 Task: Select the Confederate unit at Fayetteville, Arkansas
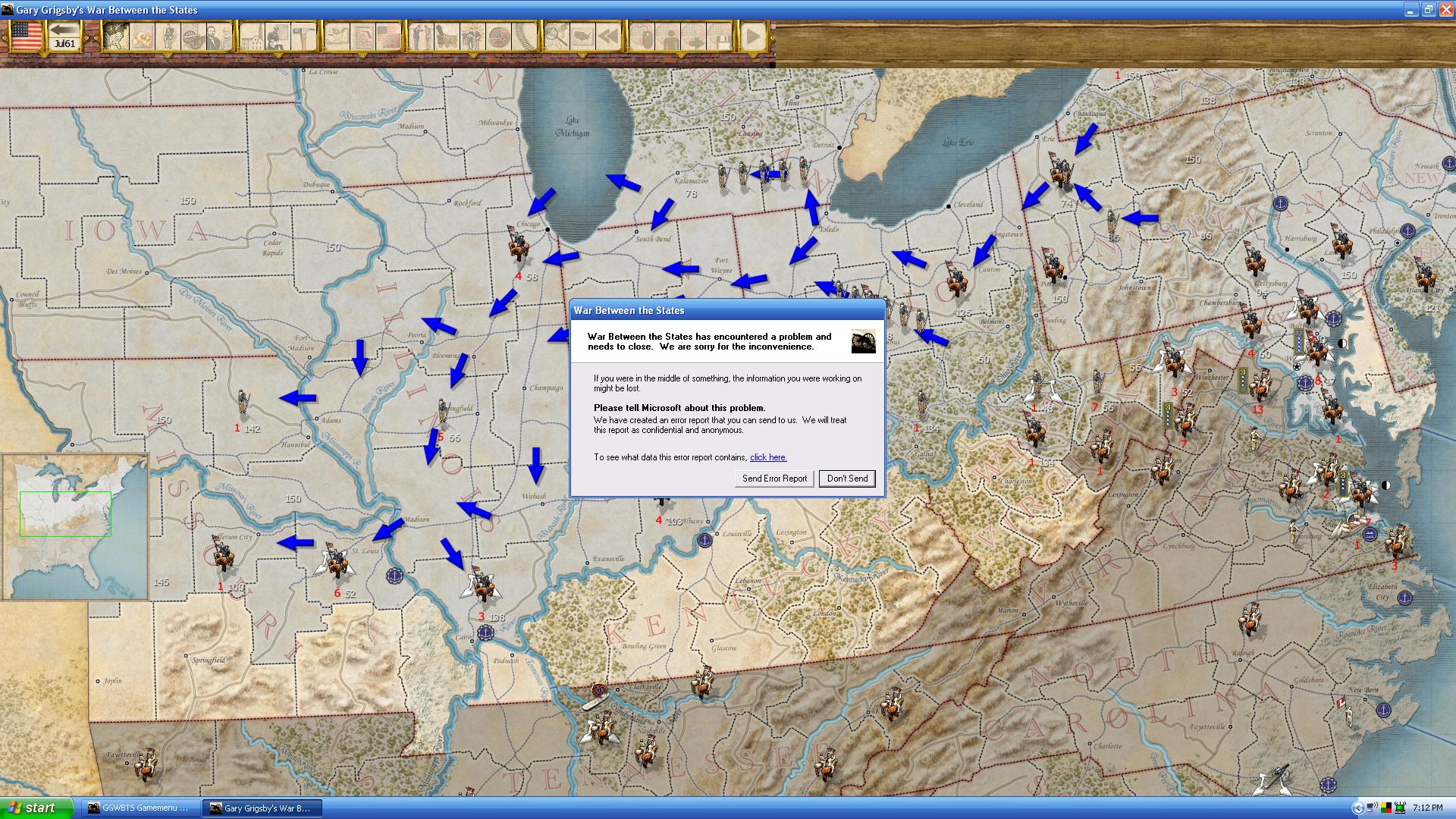(x=147, y=764)
